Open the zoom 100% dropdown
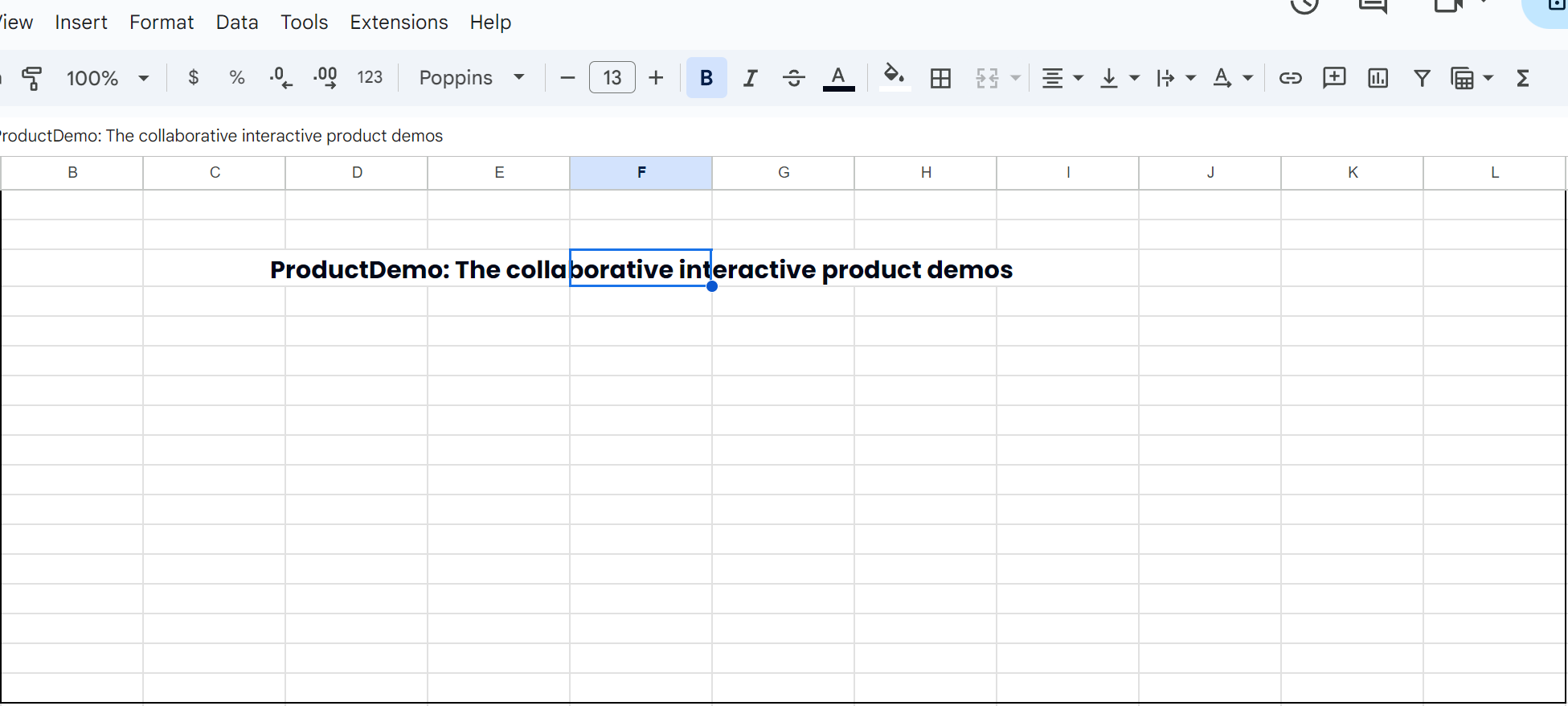The height and width of the screenshot is (706, 1568). coord(108,78)
